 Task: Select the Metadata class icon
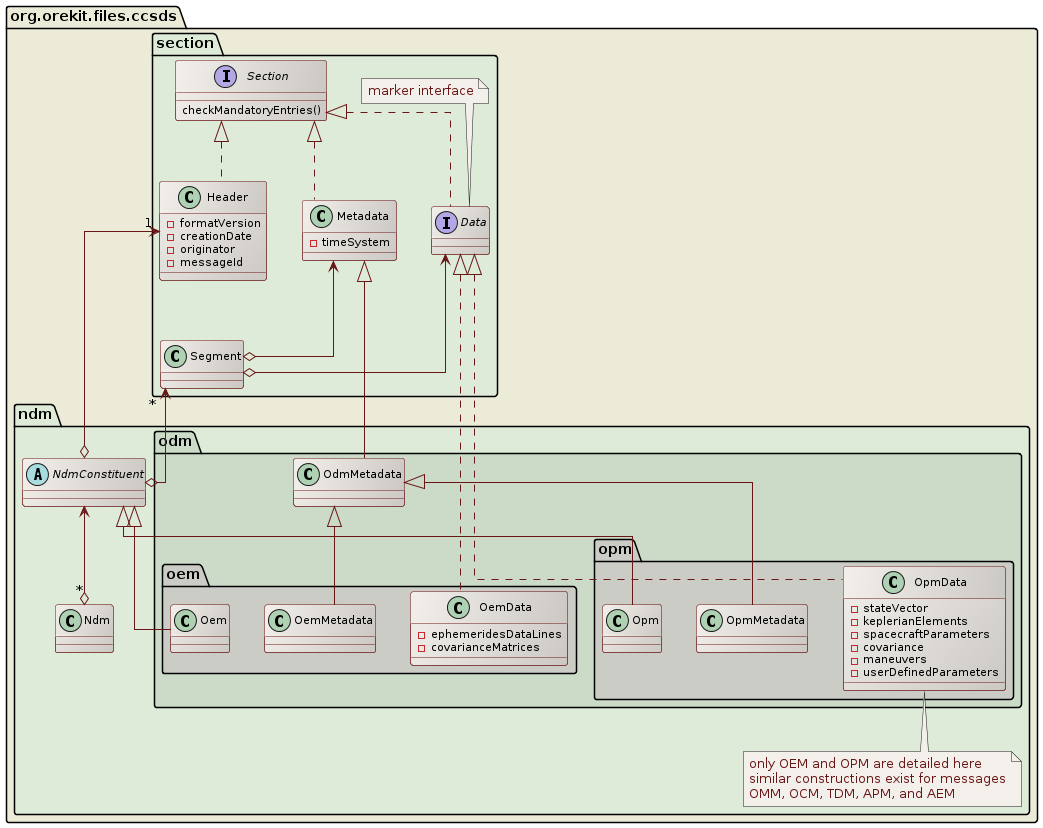(320, 216)
